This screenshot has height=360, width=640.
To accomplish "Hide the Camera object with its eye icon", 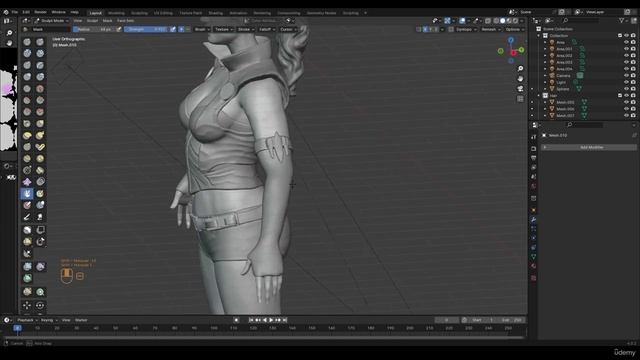I will coord(626,76).
